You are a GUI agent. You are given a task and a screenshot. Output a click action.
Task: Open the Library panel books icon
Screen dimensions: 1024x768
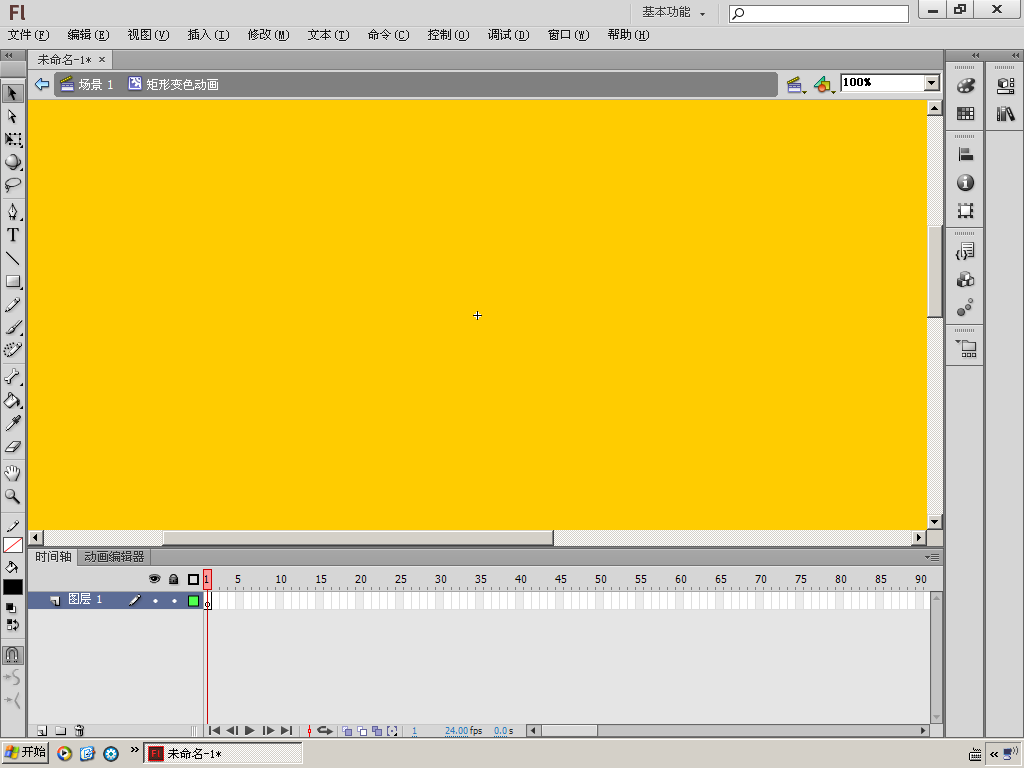(1006, 114)
